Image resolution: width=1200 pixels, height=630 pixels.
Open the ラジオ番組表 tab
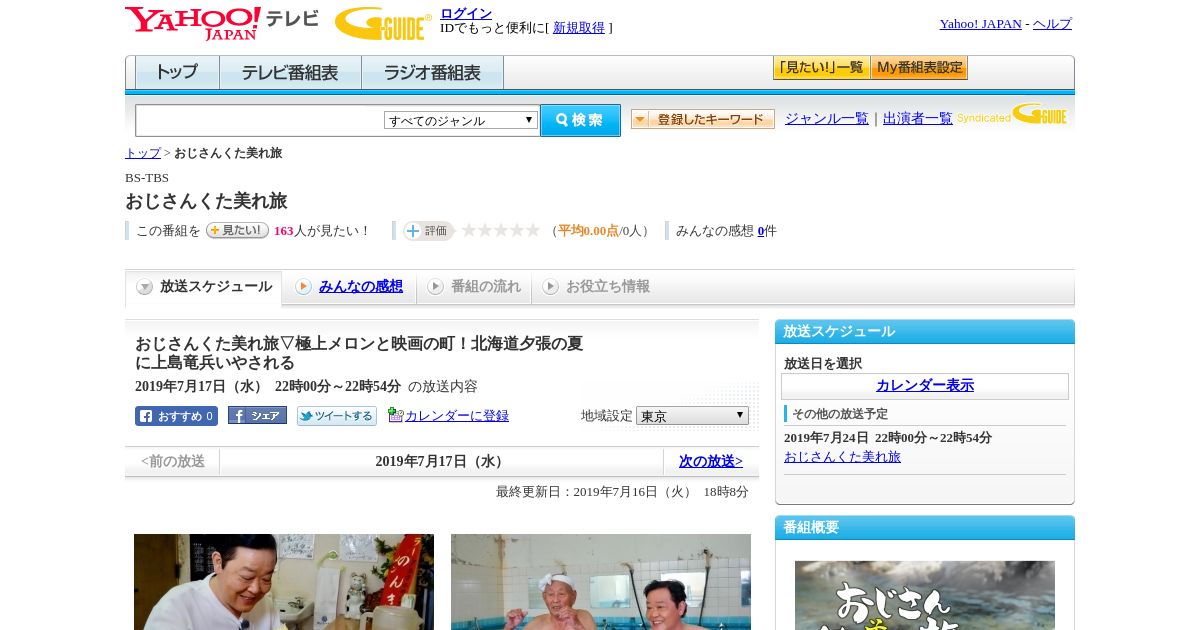click(x=432, y=73)
